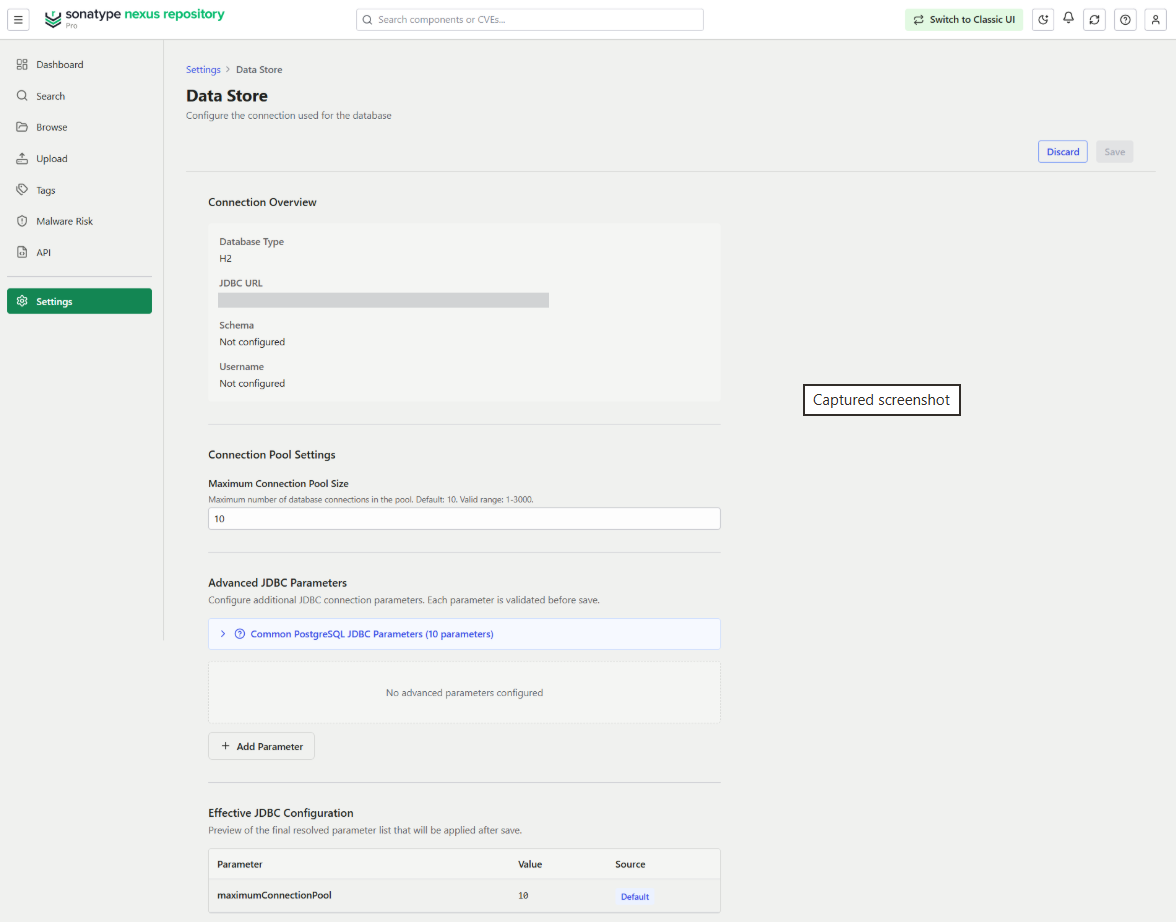The width and height of the screenshot is (1176, 922).
Task: Open the notifications bell icon
Action: pyautogui.click(x=1068, y=18)
